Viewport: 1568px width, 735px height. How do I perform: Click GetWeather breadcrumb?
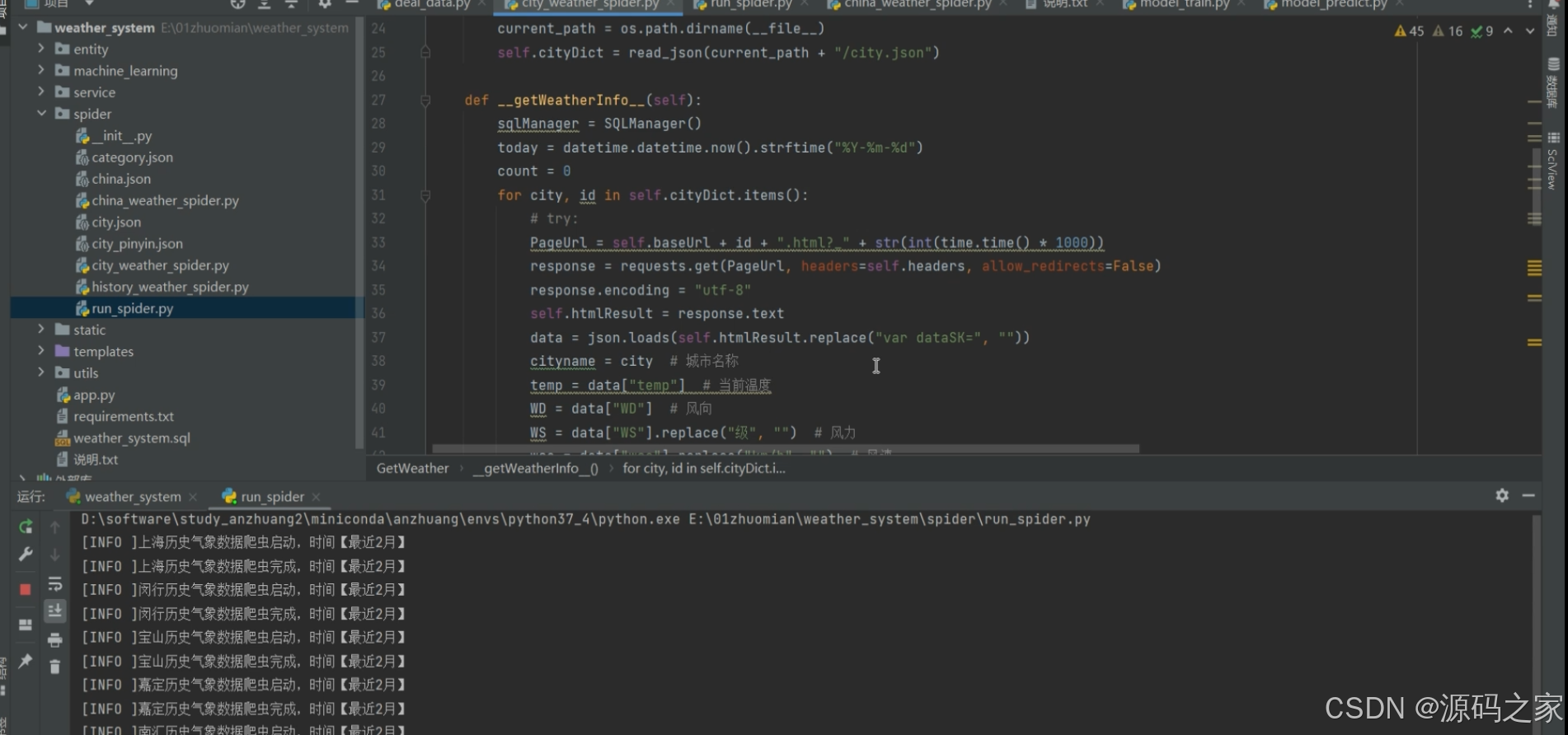[412, 468]
